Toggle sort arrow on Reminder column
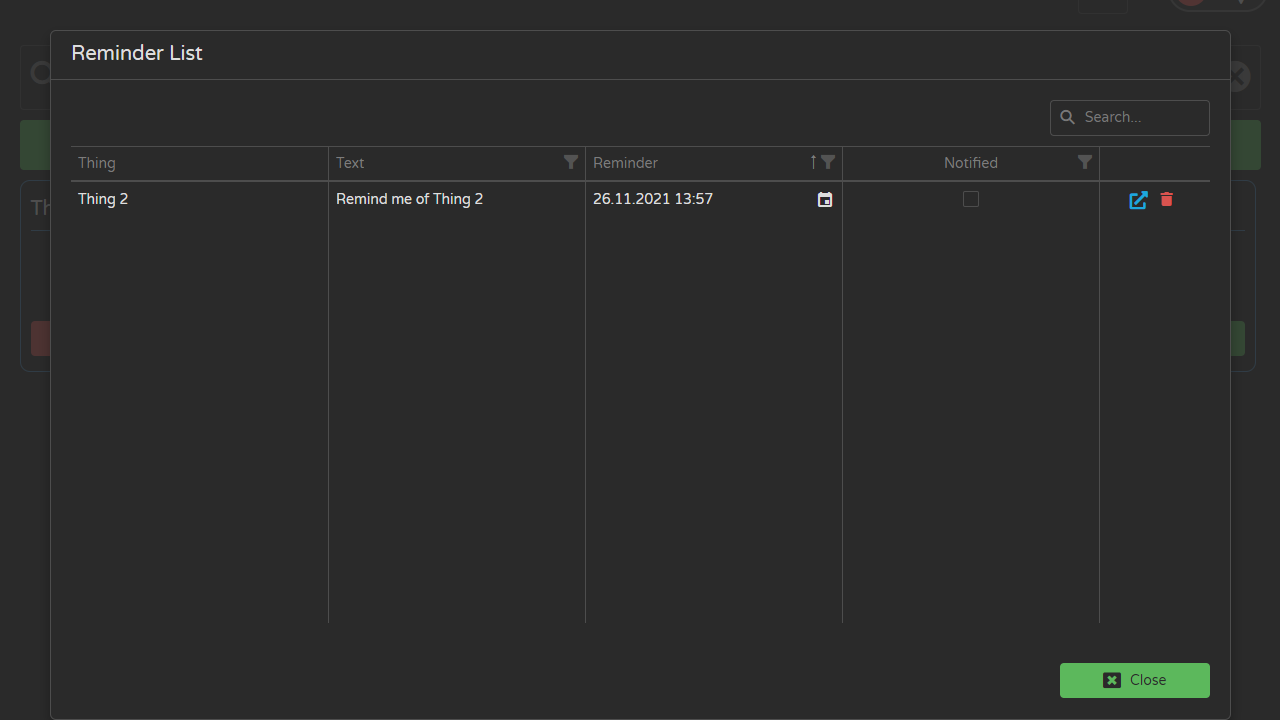Screen dimensions: 1280x720 click(x=813, y=162)
